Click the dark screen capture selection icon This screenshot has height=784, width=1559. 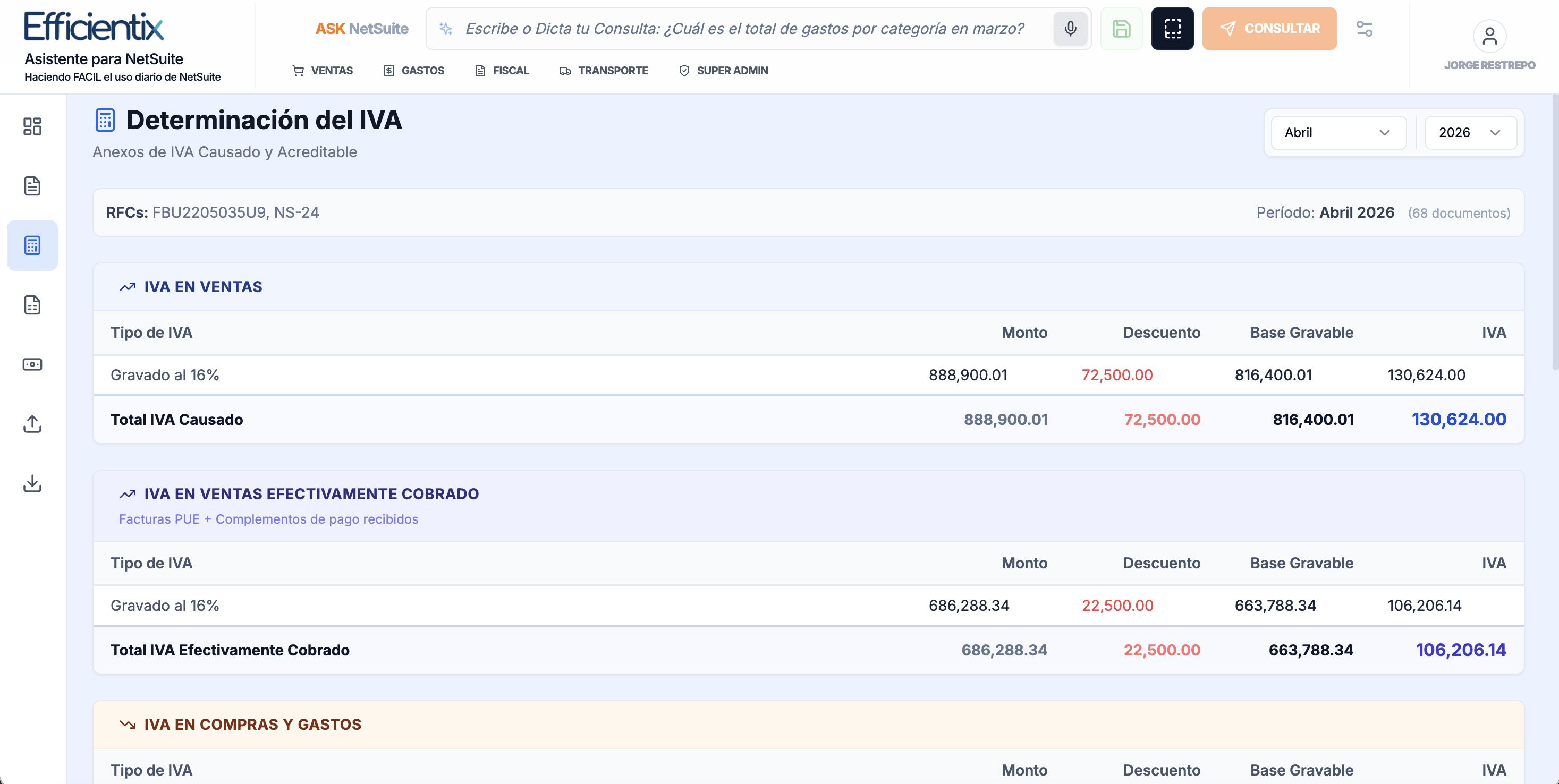1172,29
